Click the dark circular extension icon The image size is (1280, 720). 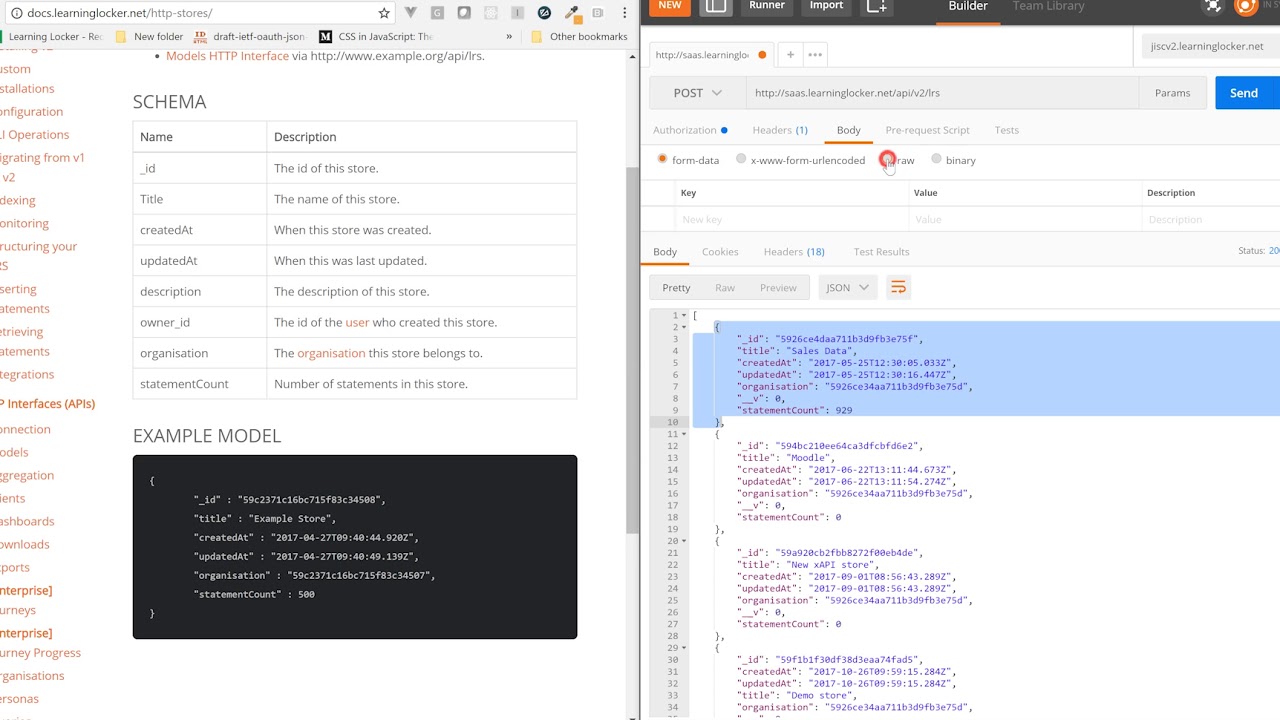(544, 13)
